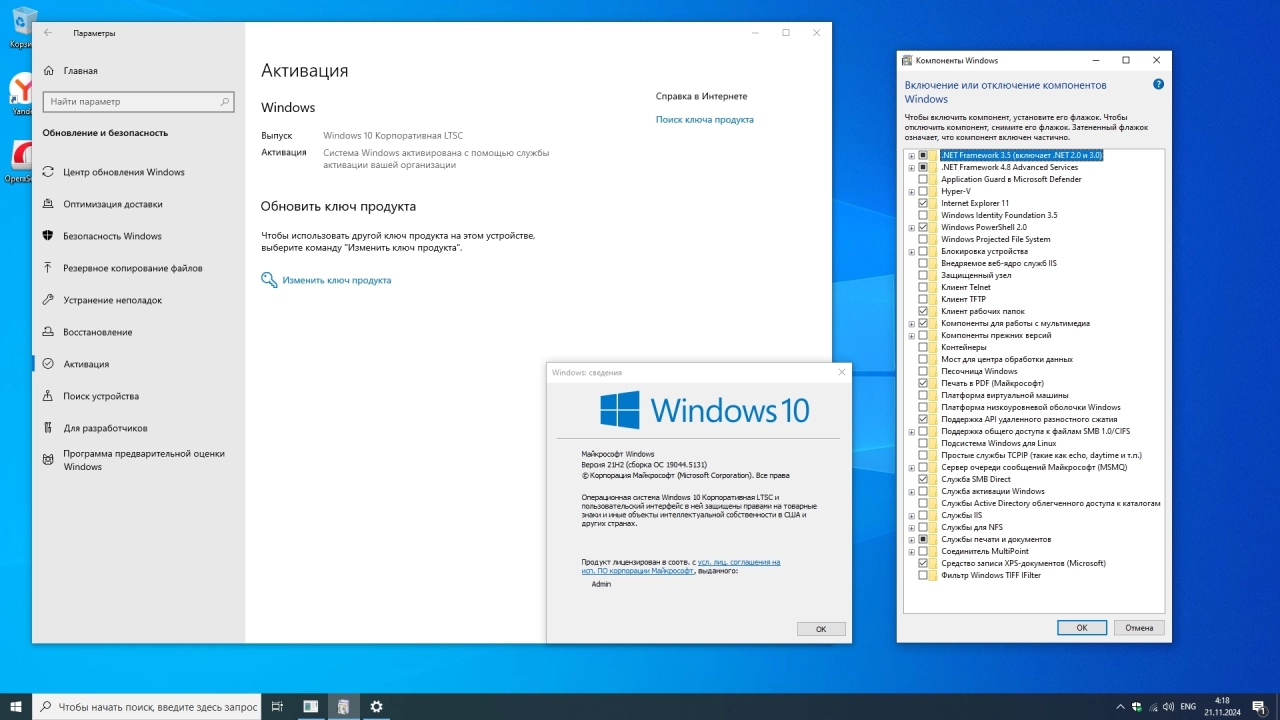Open Troubleshoot wrench icon in sidebar
The width and height of the screenshot is (1280, 720).
48,300
